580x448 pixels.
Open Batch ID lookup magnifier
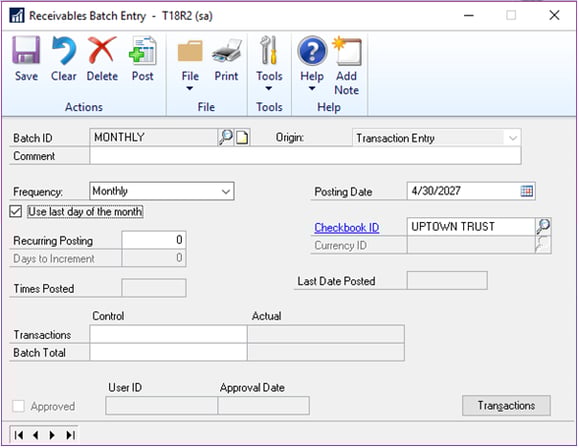tap(225, 137)
